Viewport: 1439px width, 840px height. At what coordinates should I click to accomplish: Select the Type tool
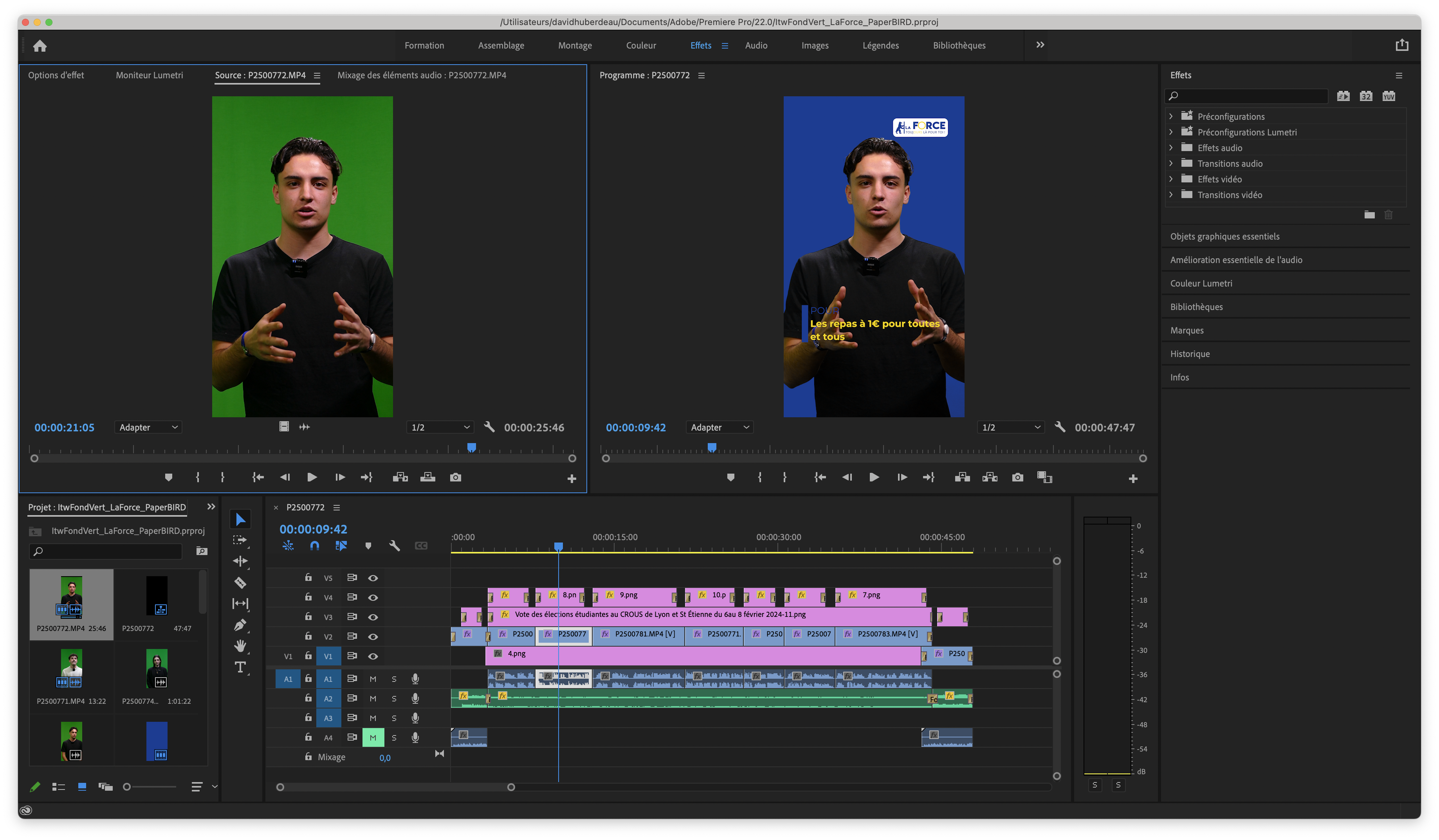click(240, 667)
